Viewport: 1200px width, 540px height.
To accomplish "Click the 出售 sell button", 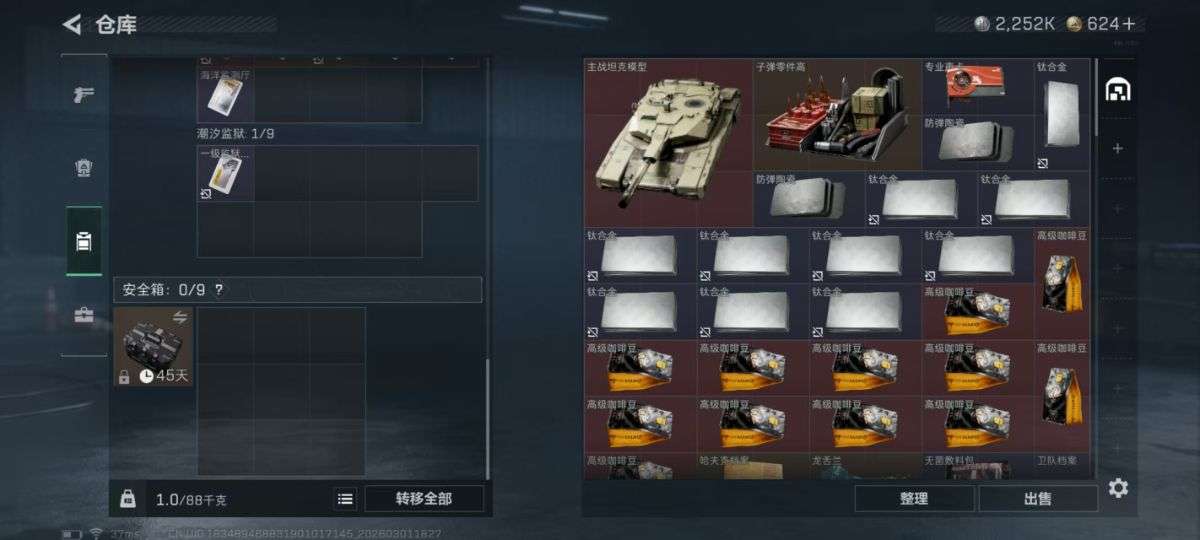I will coord(1038,498).
